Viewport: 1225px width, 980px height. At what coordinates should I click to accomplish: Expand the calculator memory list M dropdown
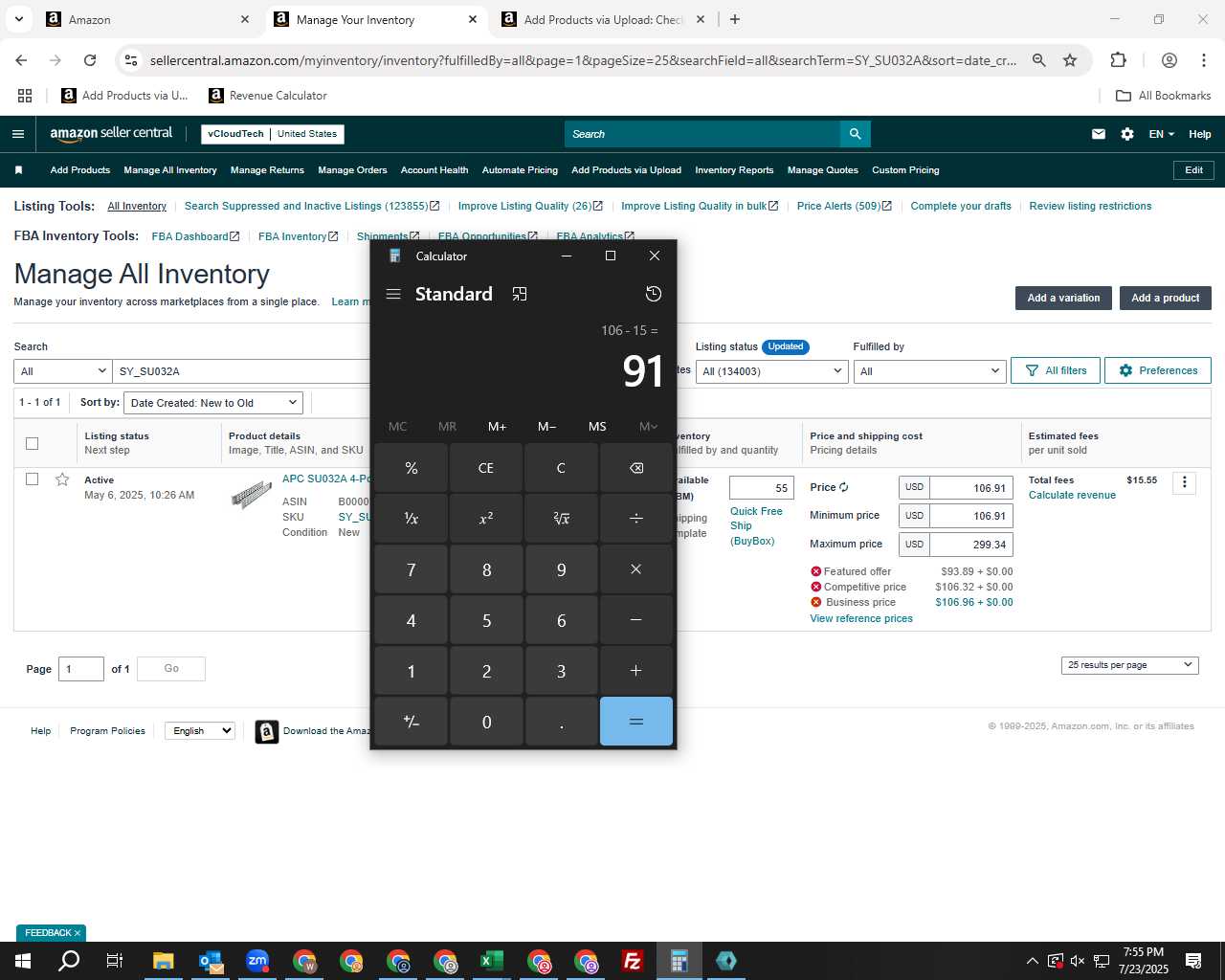[648, 427]
